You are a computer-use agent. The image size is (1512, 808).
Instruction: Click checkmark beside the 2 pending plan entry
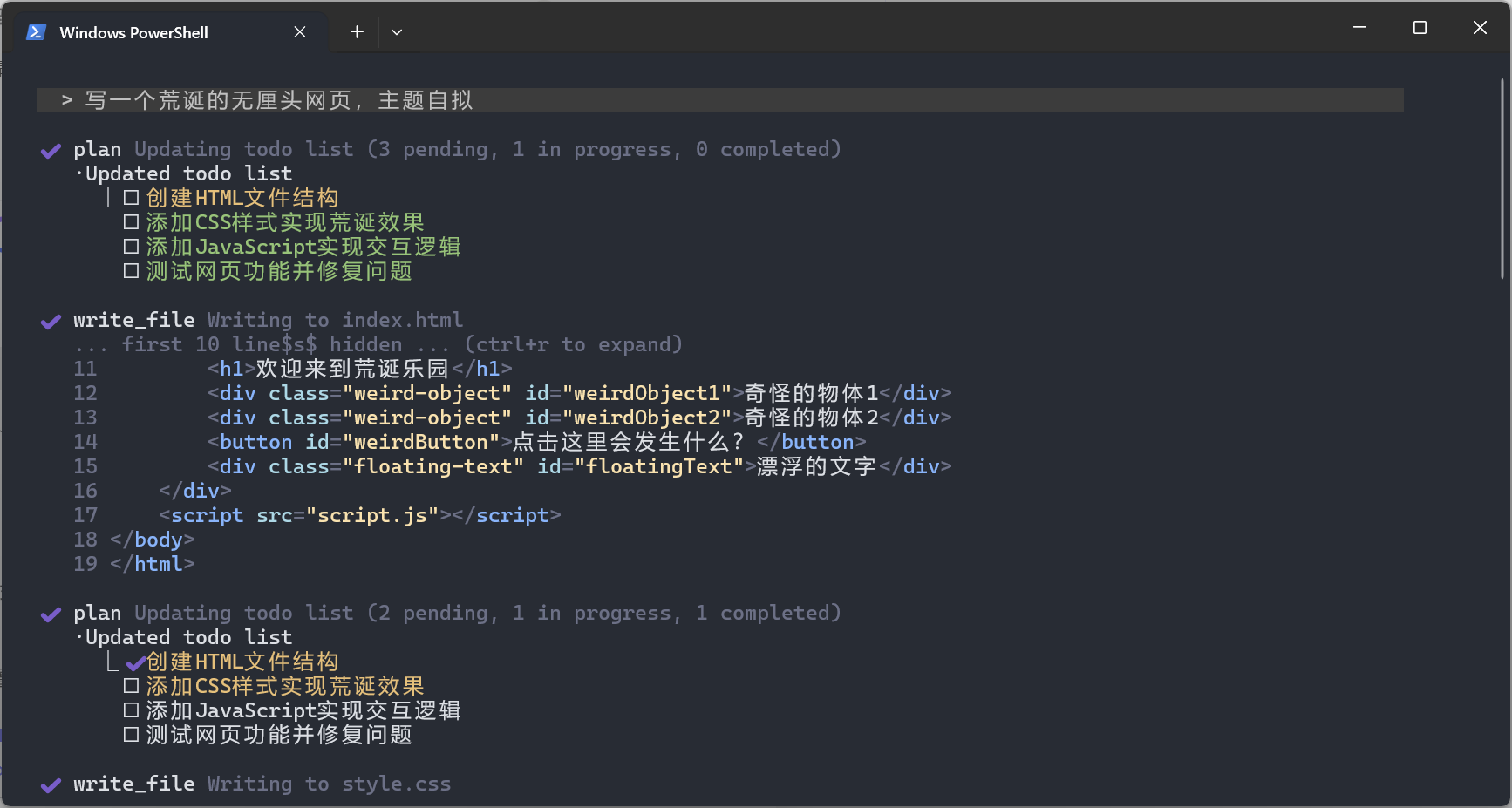[51, 614]
